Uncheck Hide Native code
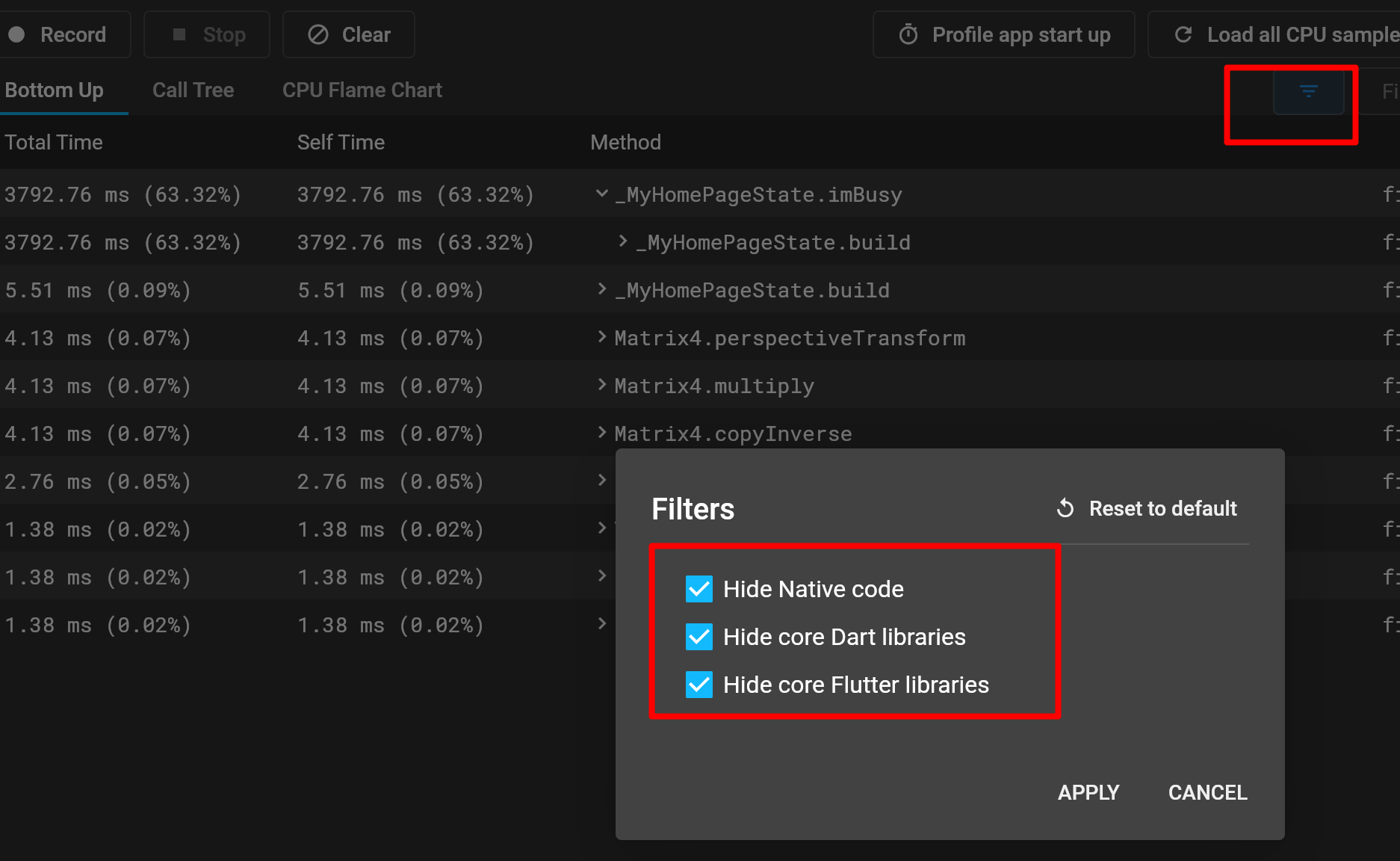Viewport: 1400px width, 861px height. (699, 589)
